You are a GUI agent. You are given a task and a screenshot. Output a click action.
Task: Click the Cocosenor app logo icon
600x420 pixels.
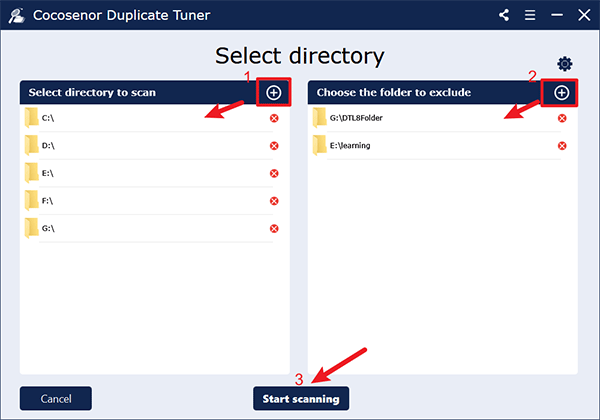click(x=17, y=15)
